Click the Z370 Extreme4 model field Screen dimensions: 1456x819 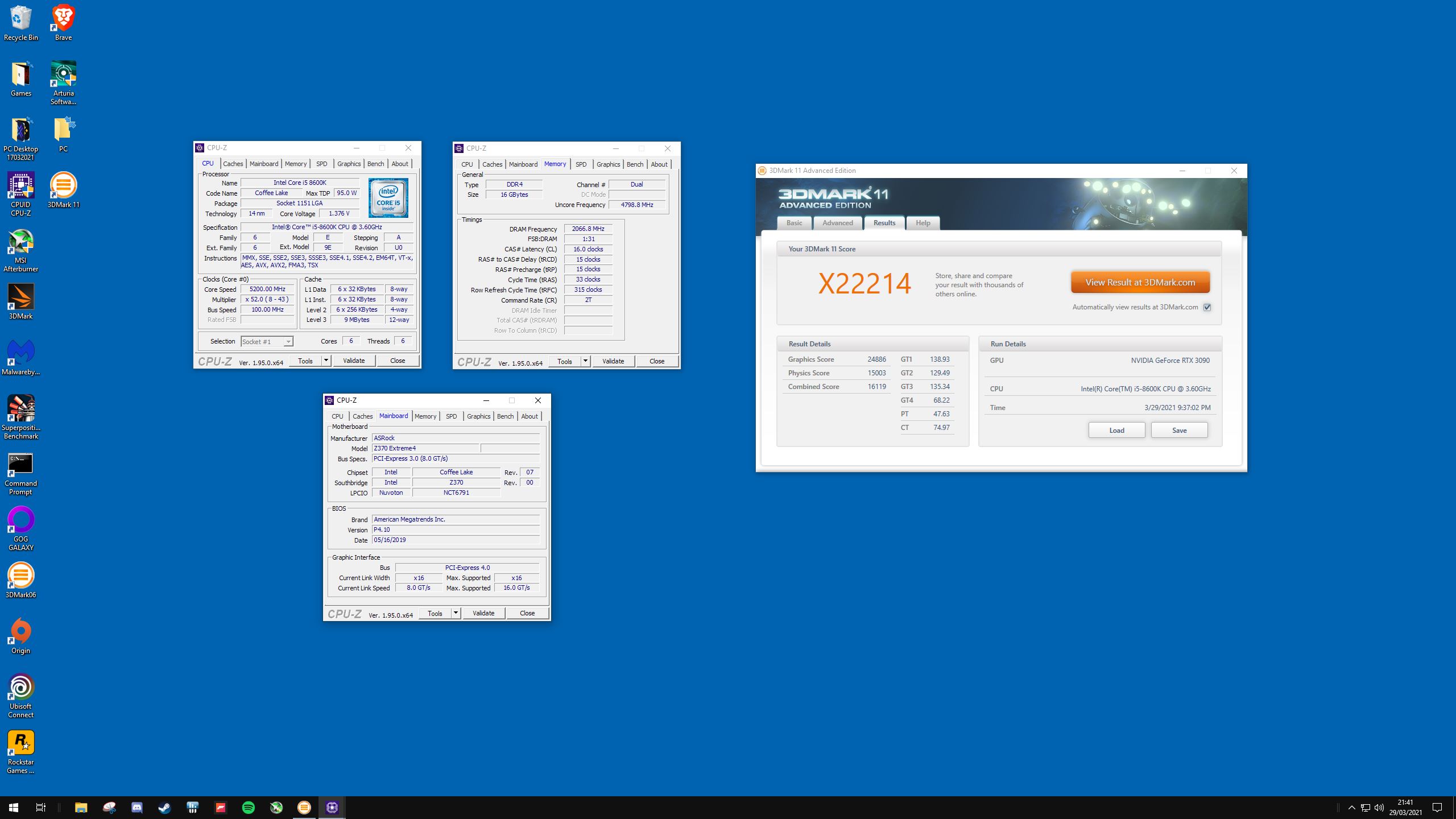pyautogui.click(x=425, y=448)
